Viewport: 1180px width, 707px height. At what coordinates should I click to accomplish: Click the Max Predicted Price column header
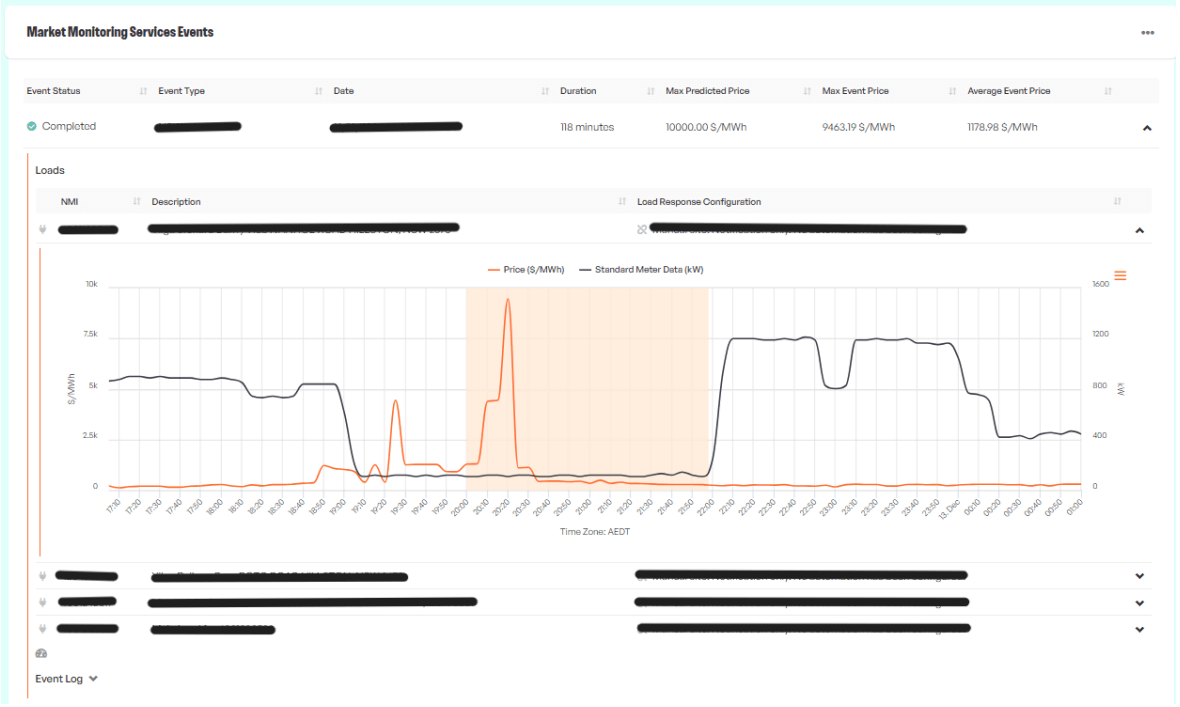coord(707,91)
